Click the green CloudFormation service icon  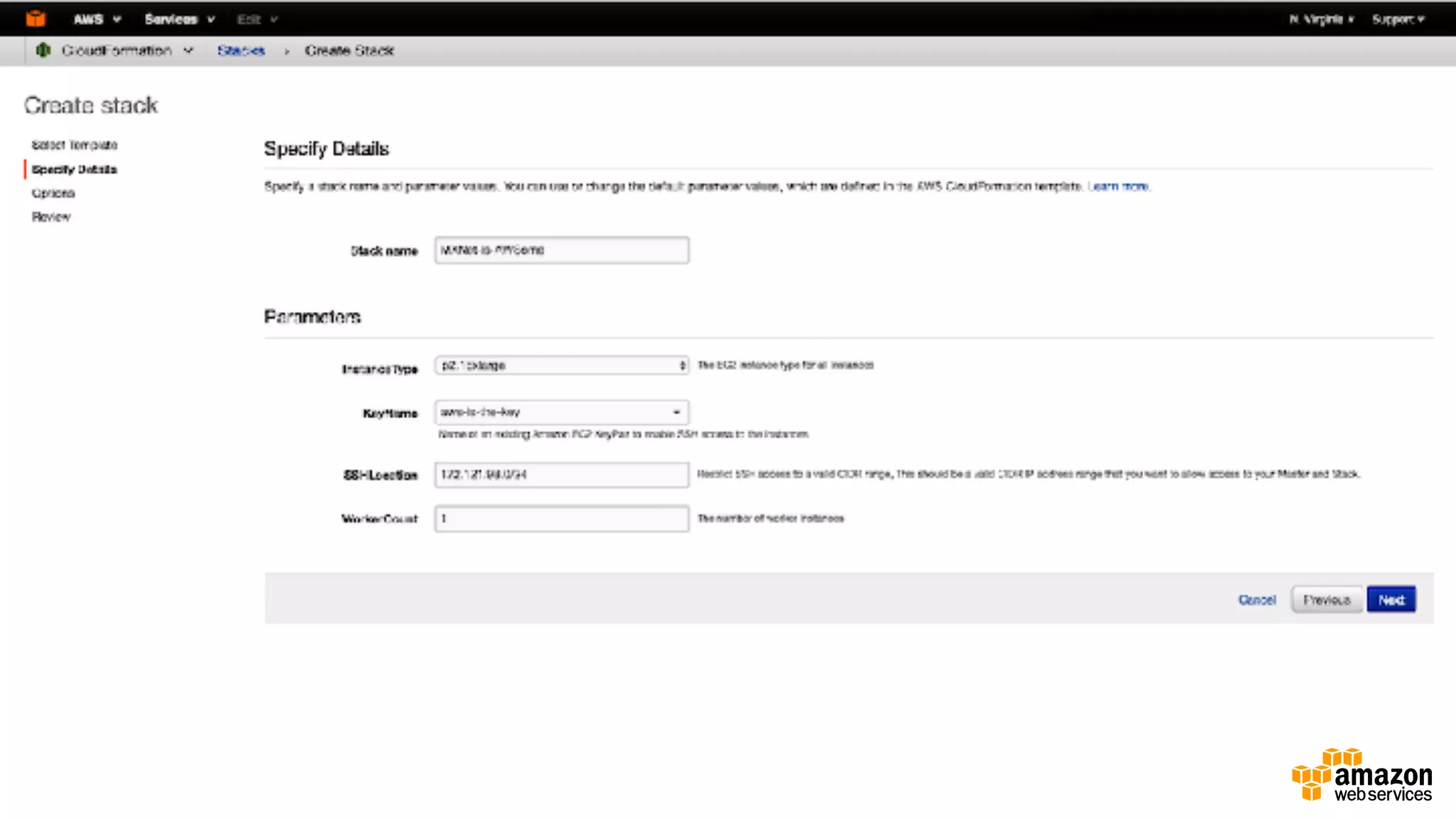click(x=43, y=50)
